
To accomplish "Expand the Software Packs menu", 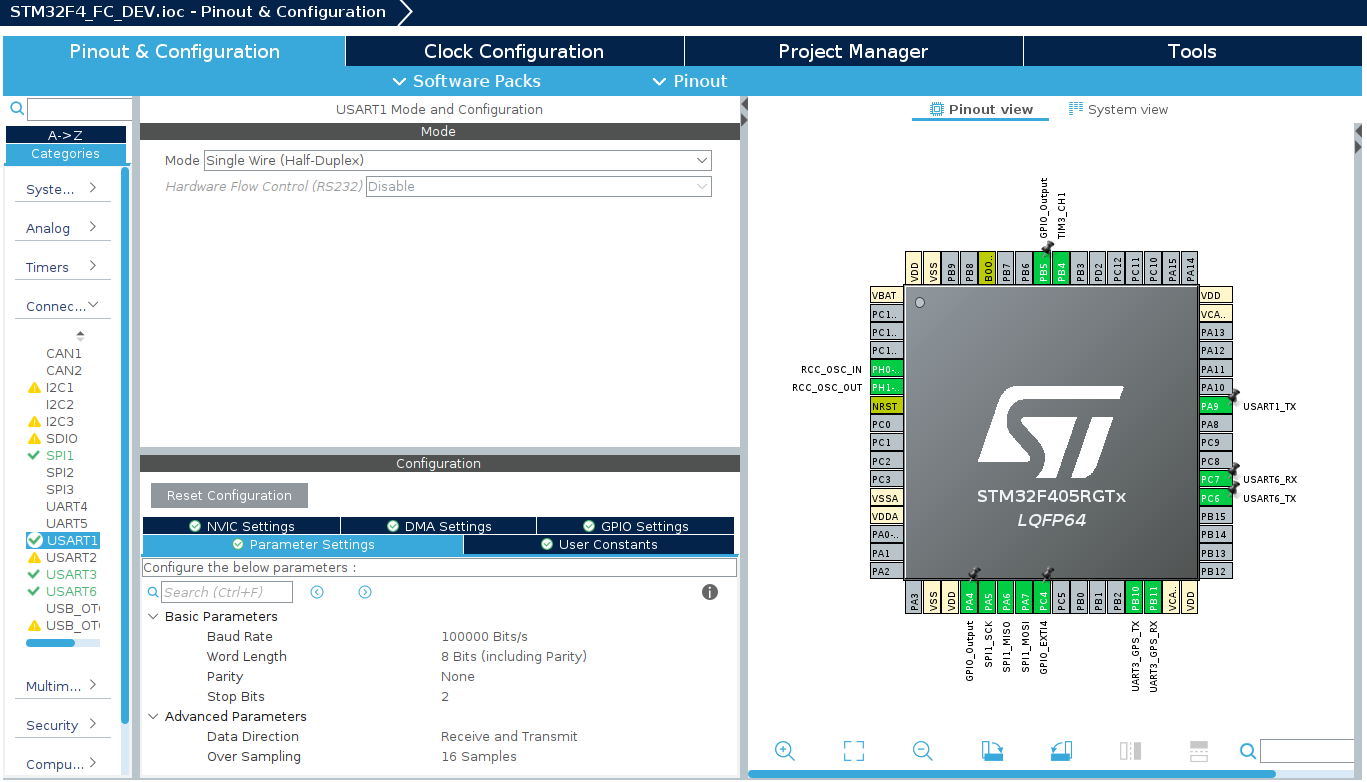I will click(x=466, y=81).
